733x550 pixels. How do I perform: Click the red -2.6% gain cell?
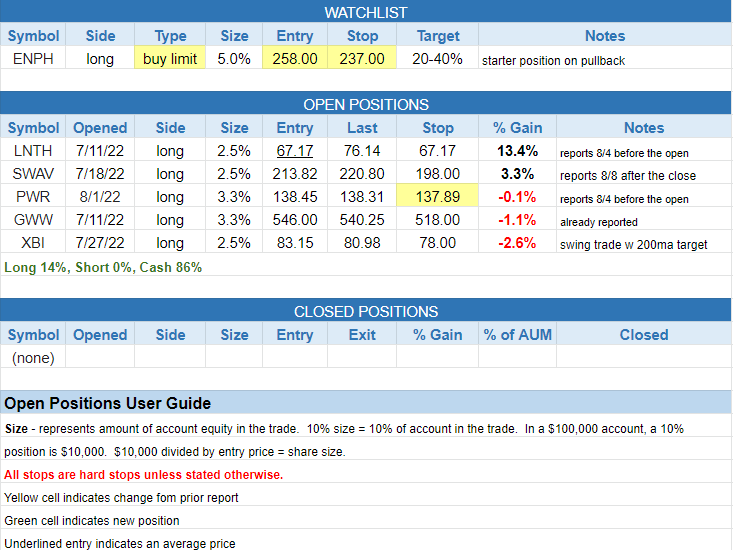[x=517, y=243]
